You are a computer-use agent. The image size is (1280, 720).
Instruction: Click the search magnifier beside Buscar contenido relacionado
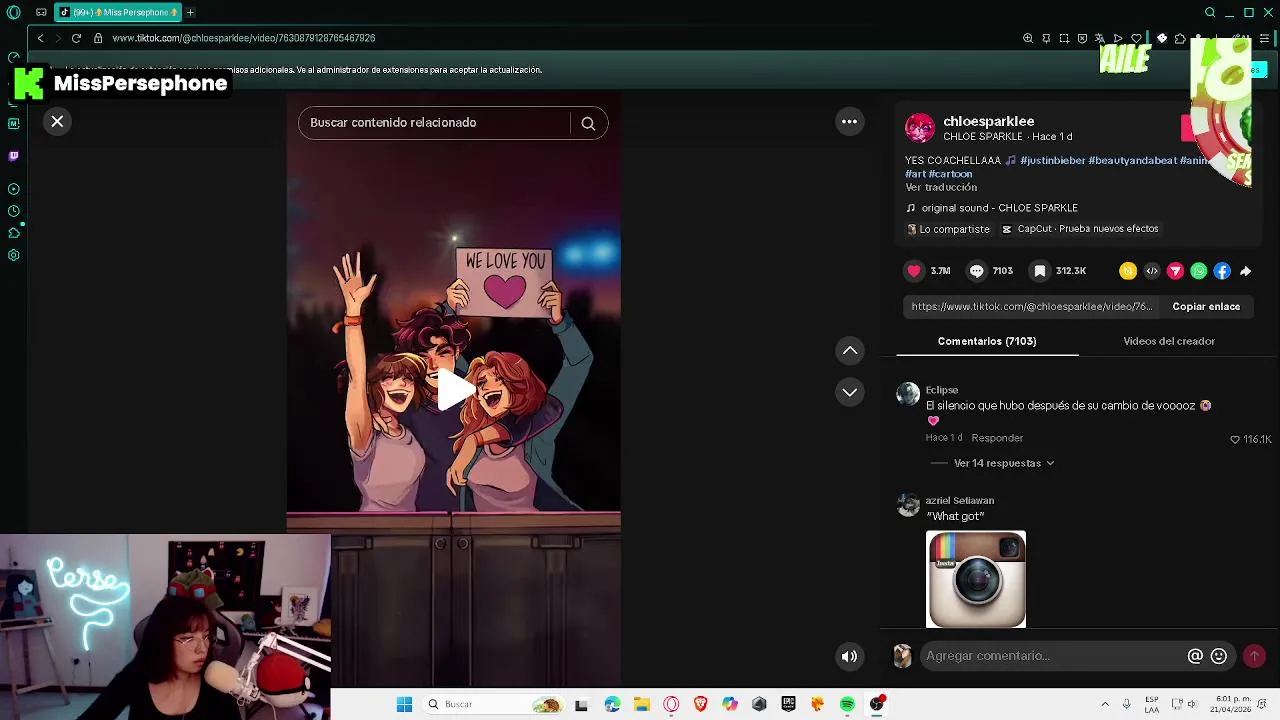pyautogui.click(x=588, y=123)
